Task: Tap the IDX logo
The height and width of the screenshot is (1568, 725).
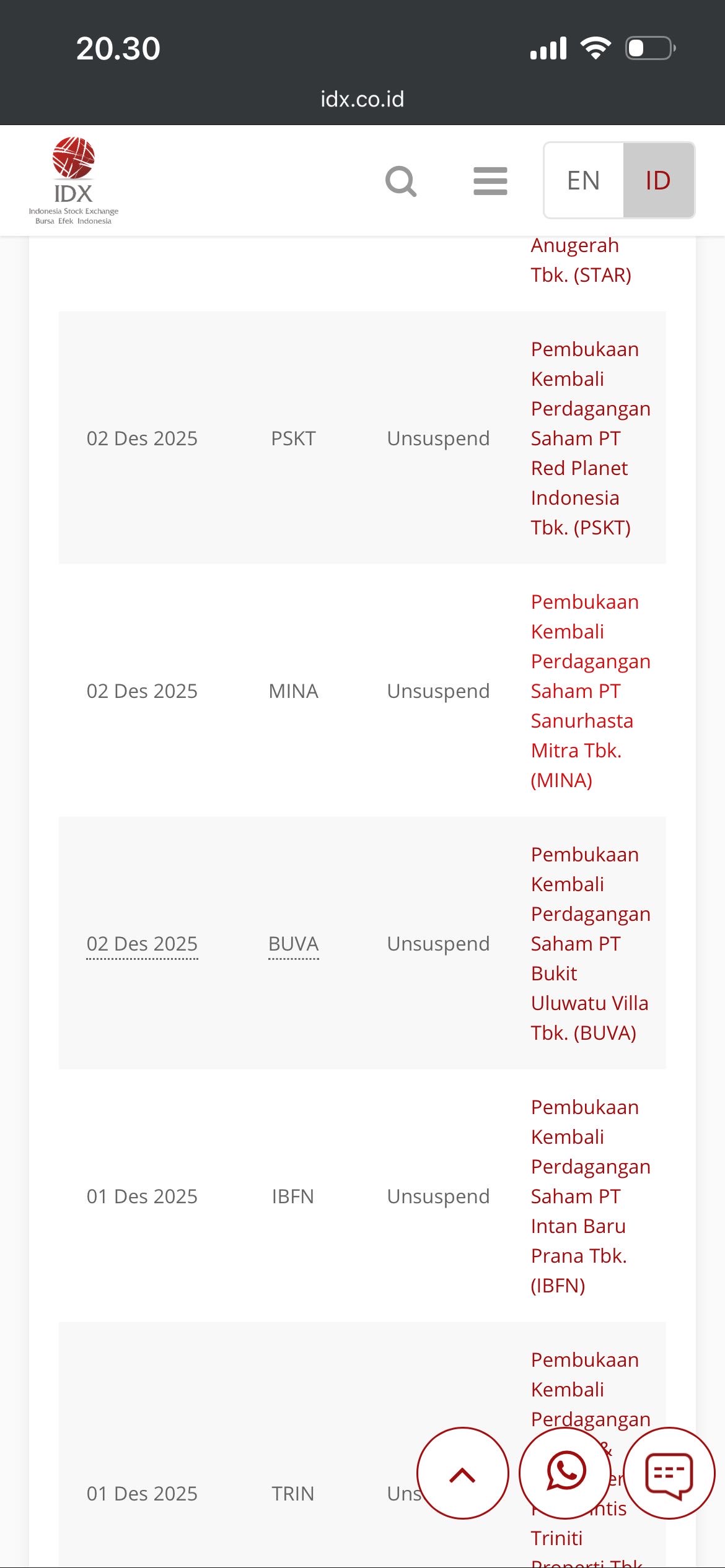Action: coord(73,180)
